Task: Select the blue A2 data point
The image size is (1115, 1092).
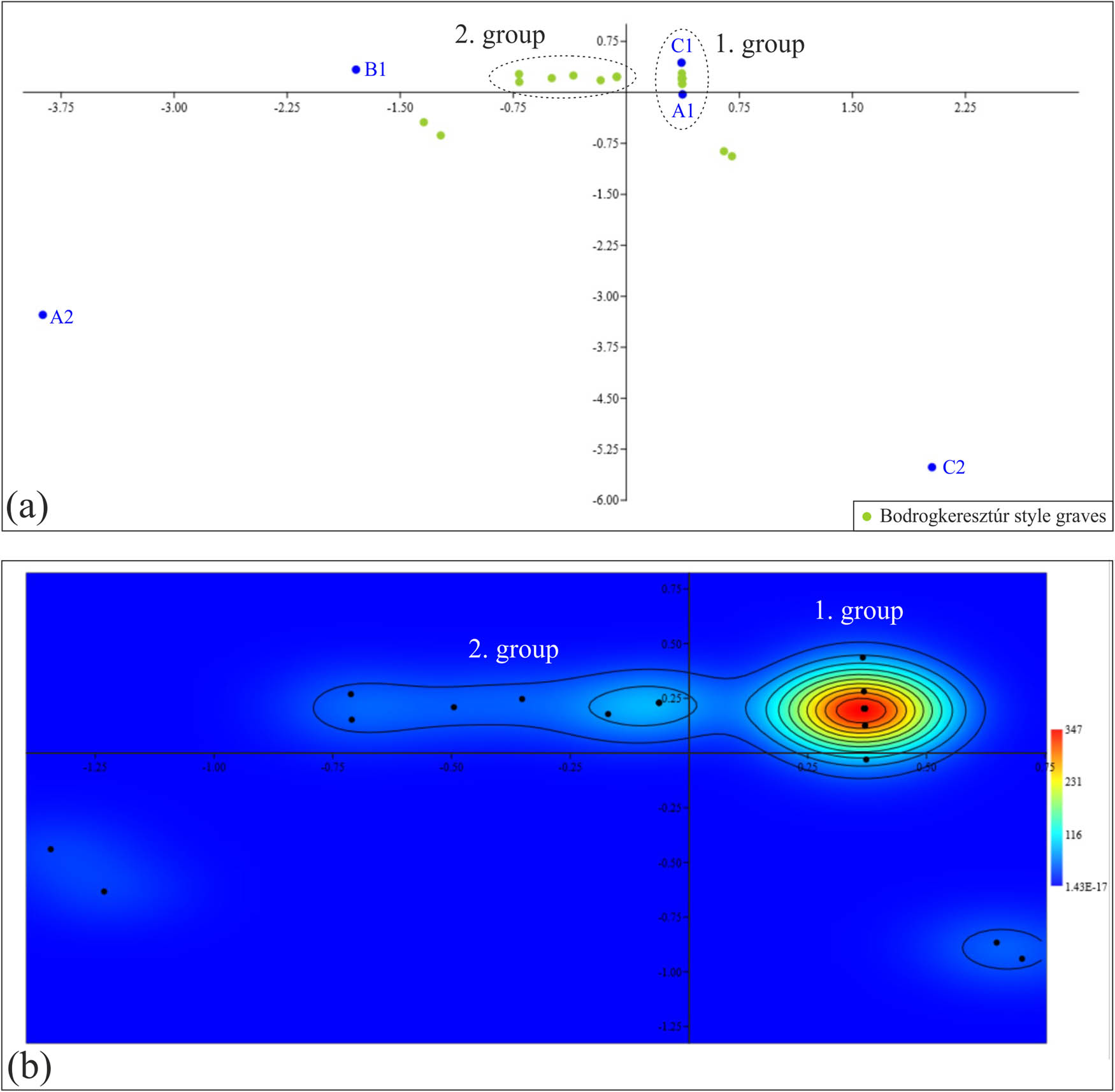Action: click(43, 315)
